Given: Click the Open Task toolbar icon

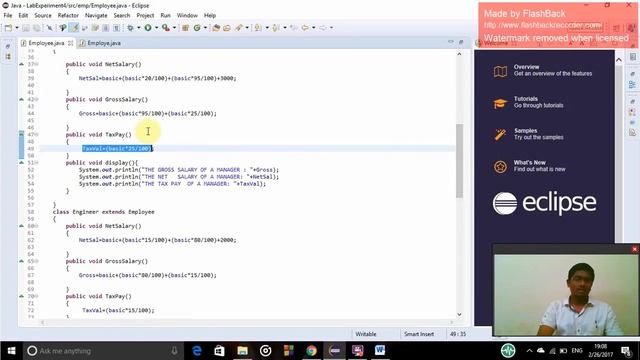Looking at the screenshot, I should [x=227, y=28].
